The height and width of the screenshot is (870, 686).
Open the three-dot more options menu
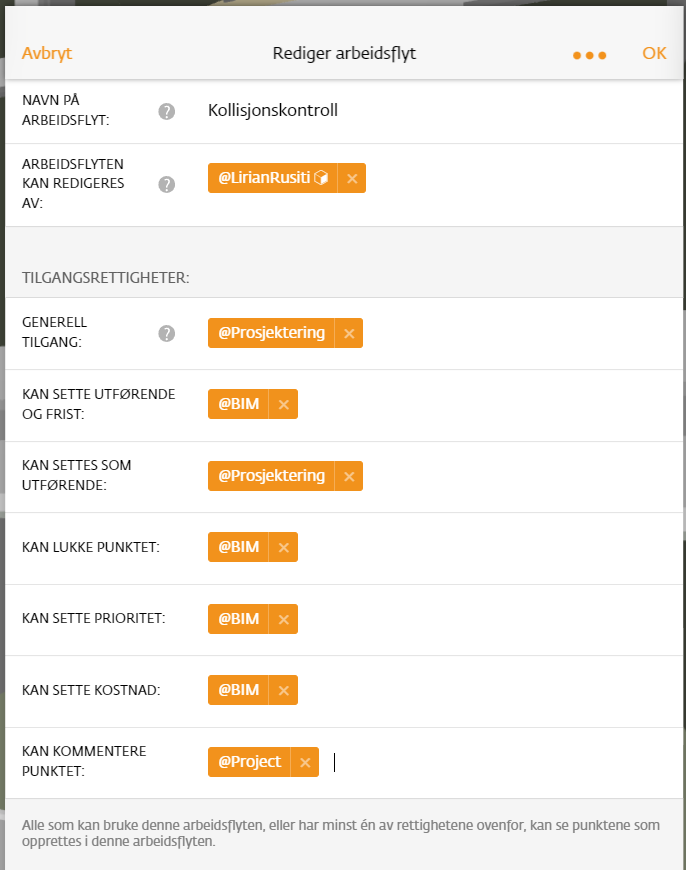click(589, 55)
